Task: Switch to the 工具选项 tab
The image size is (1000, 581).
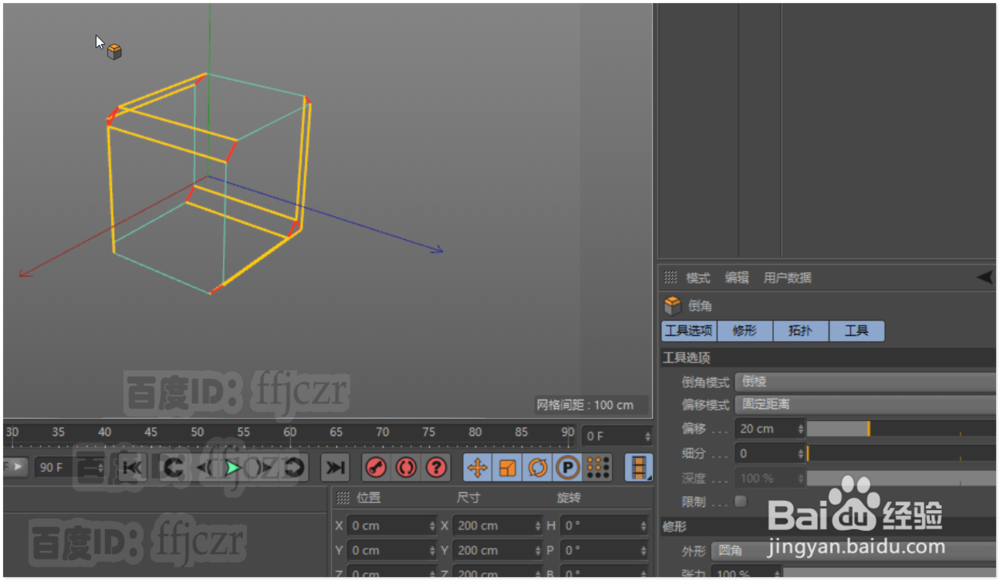Action: tap(689, 330)
